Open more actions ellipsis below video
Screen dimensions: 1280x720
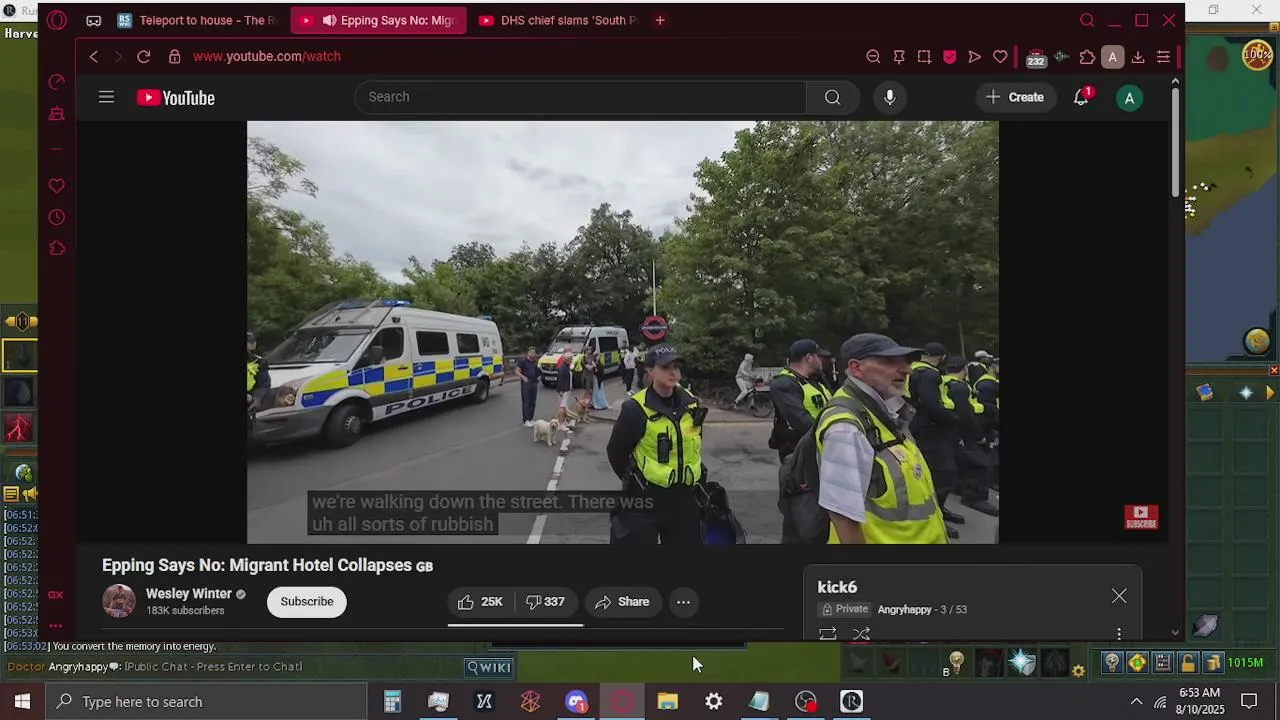pos(683,602)
